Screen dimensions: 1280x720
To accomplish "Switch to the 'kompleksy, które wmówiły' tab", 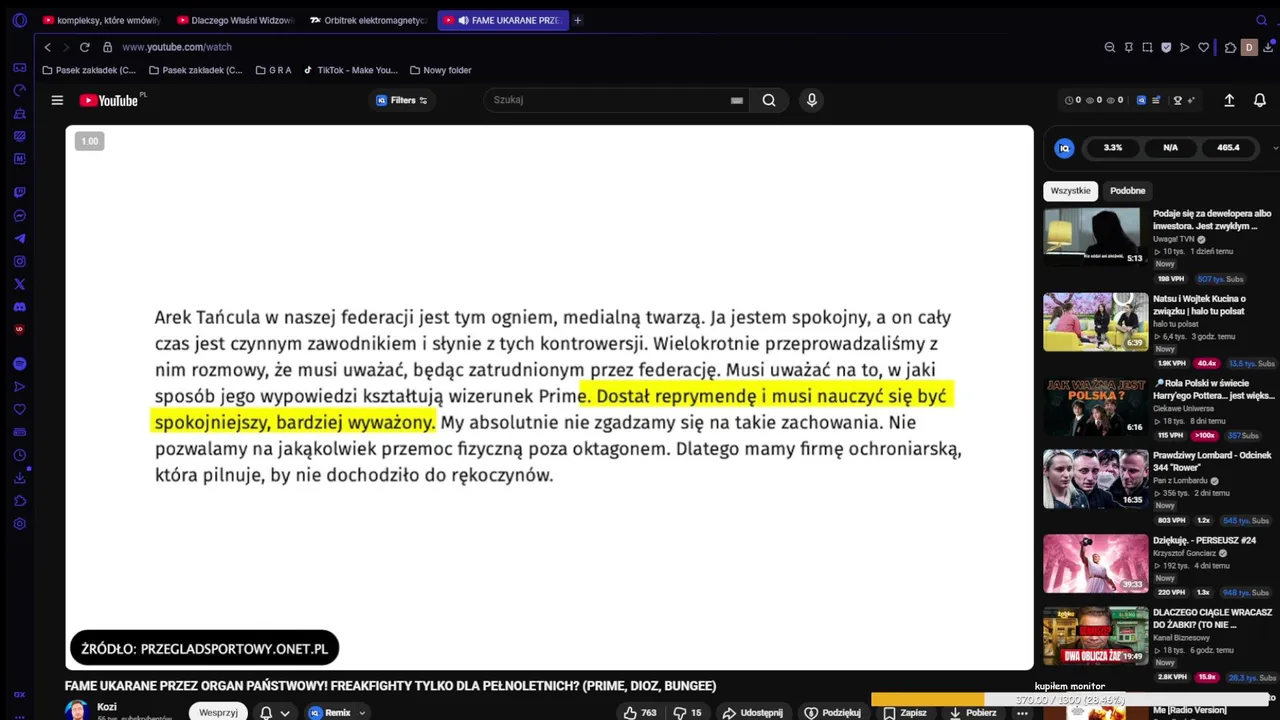I will (x=101, y=20).
